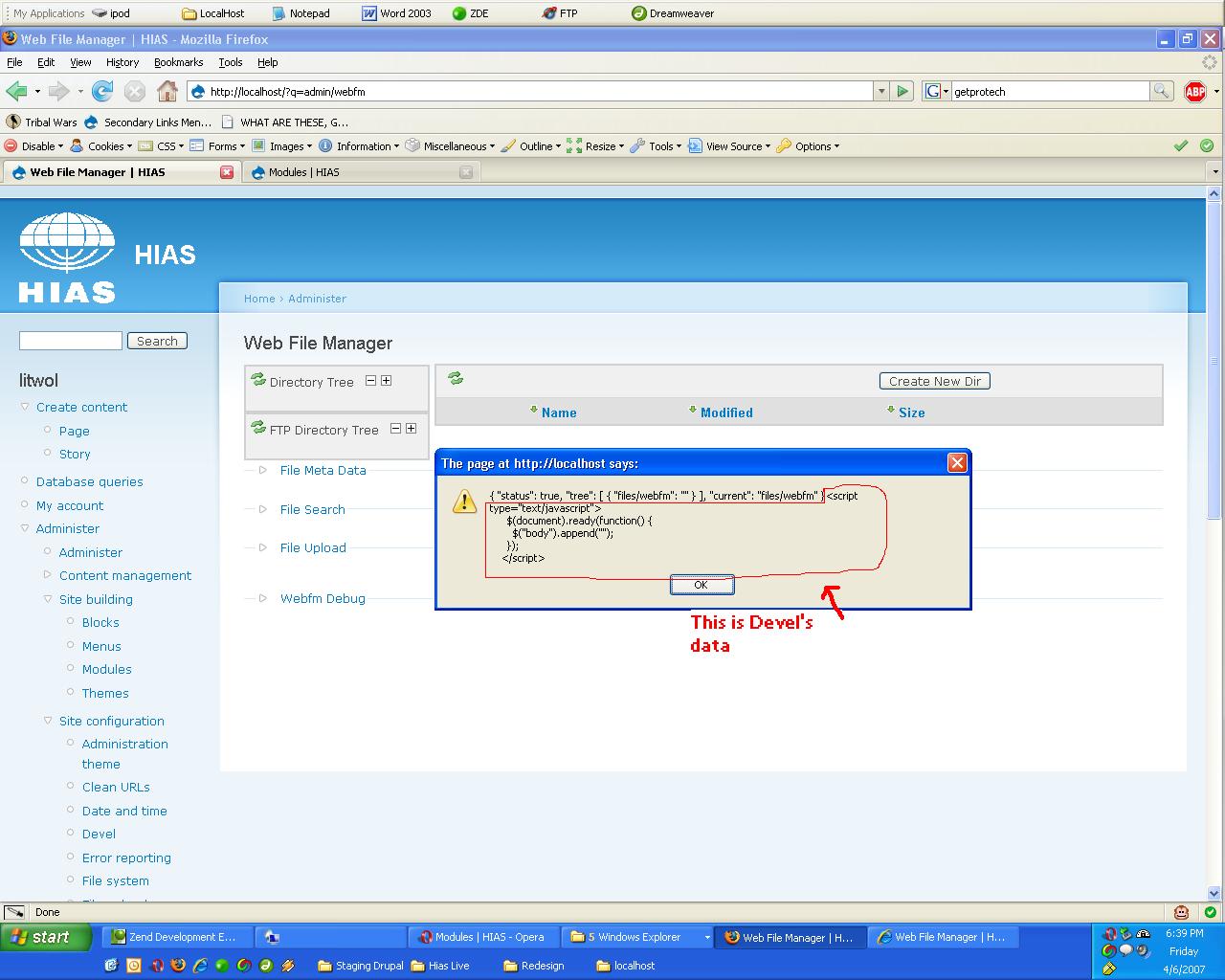Expand the Directory Tree with plus icon

[x=387, y=381]
